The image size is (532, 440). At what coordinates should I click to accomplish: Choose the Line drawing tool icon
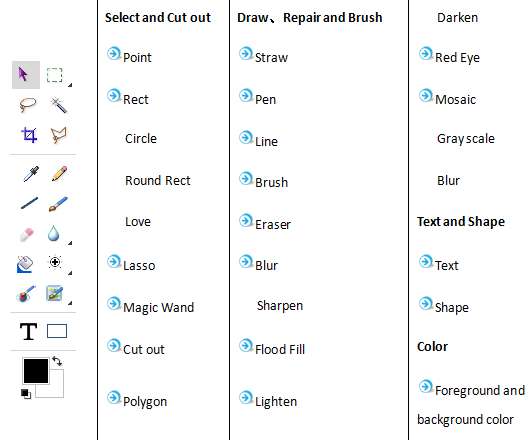tap(30, 203)
